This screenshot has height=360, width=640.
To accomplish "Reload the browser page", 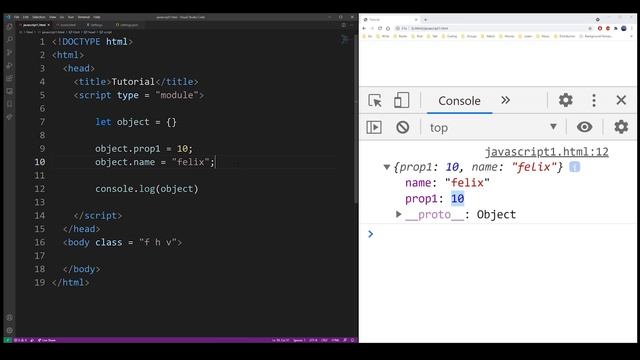I will tap(380, 28).
